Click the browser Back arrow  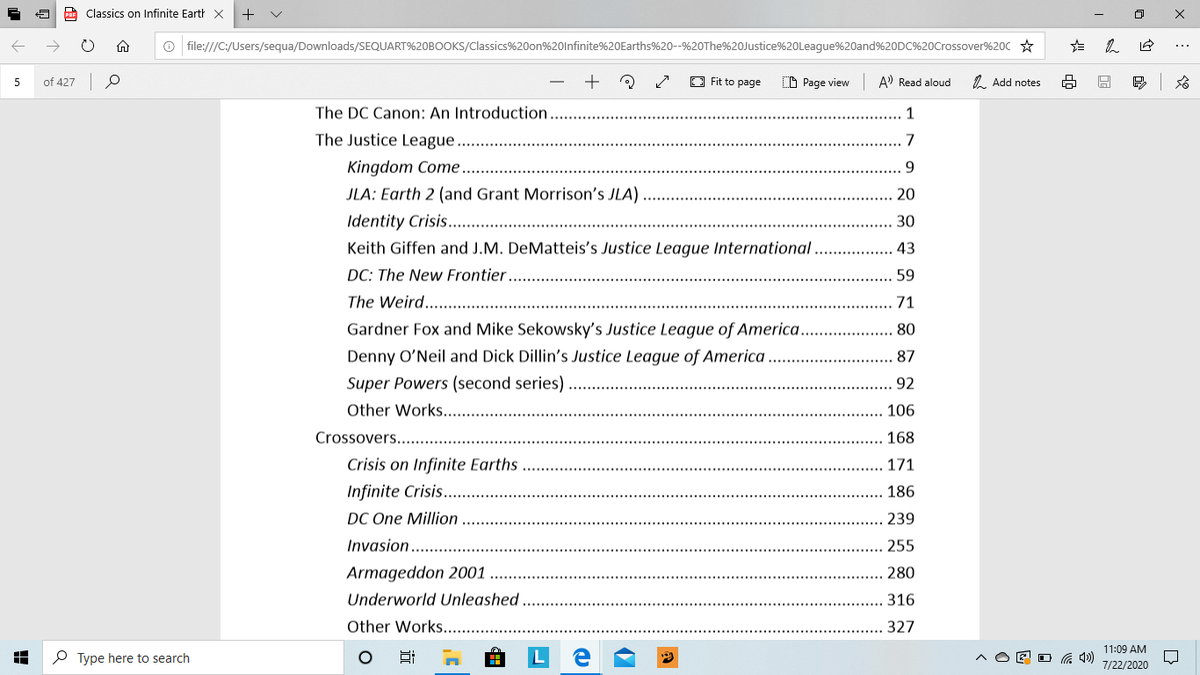[20, 46]
